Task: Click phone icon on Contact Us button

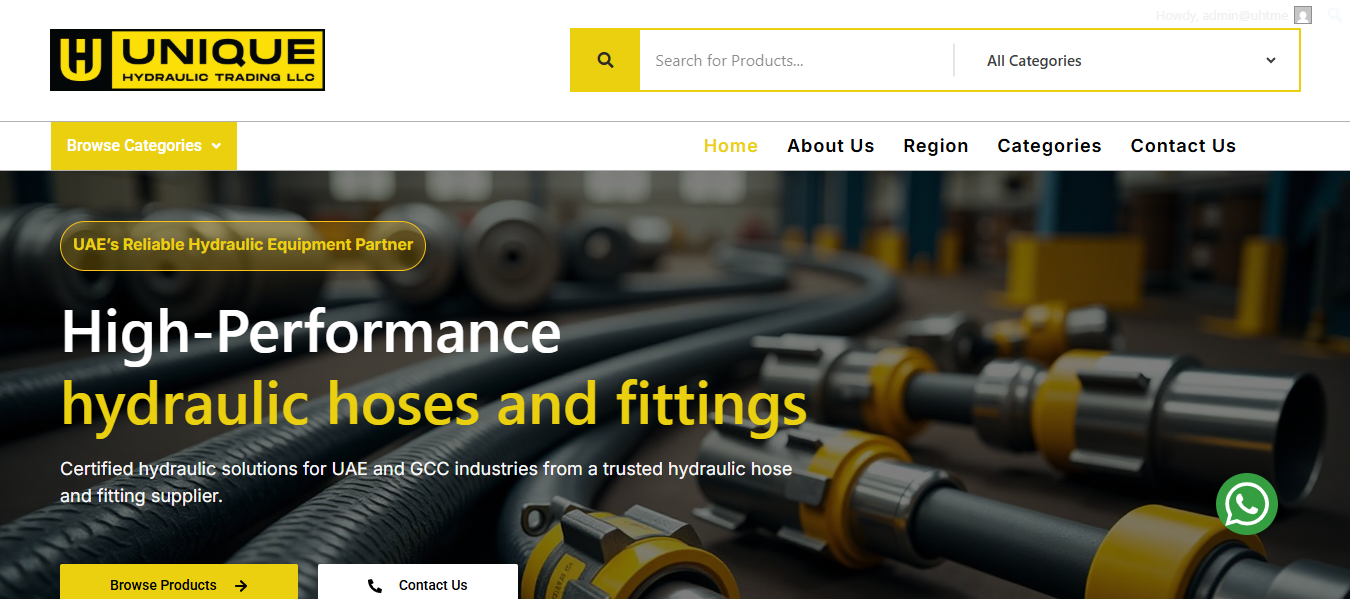Action: pyautogui.click(x=375, y=586)
